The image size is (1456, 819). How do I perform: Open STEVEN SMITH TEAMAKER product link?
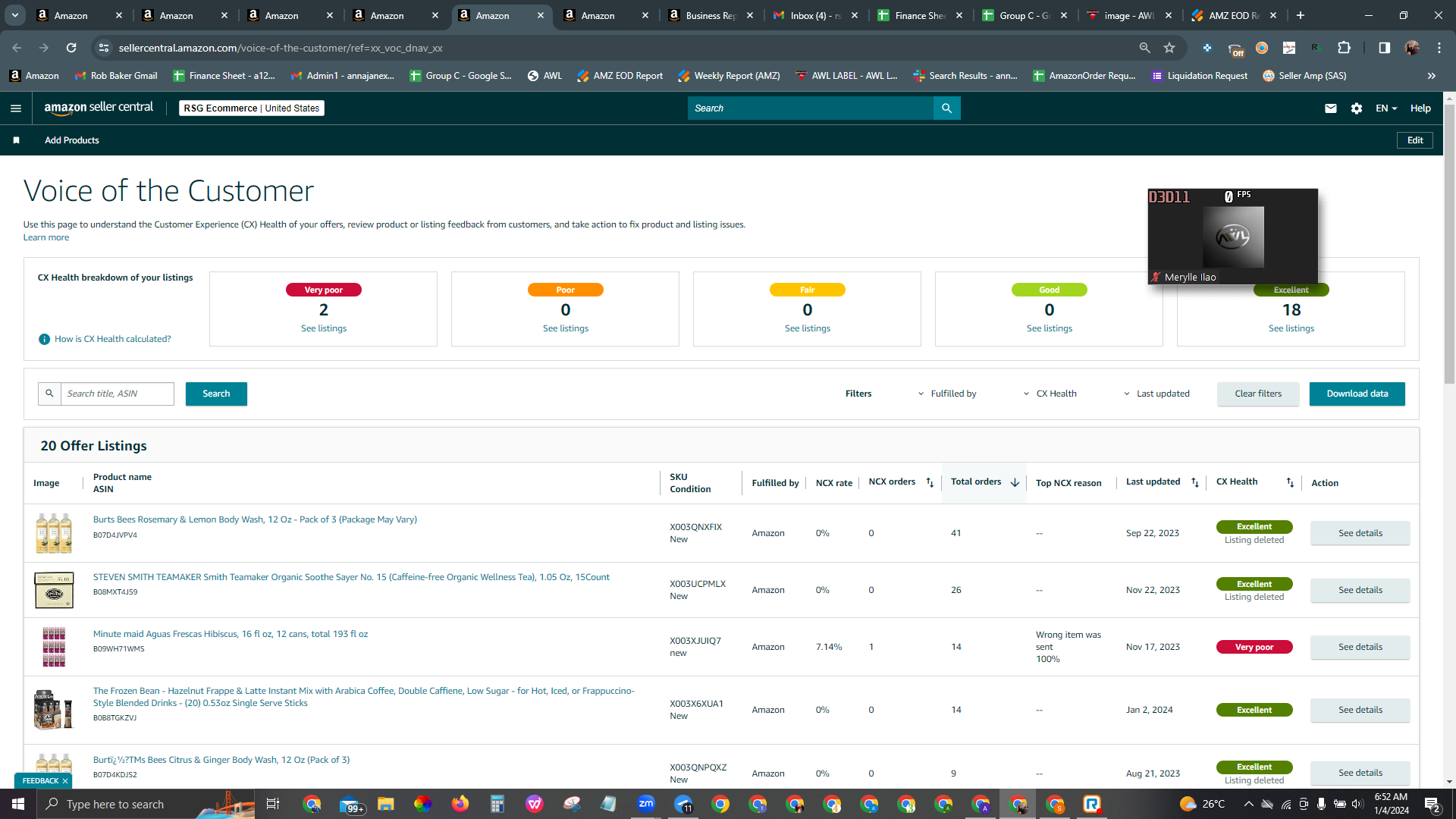tap(351, 577)
